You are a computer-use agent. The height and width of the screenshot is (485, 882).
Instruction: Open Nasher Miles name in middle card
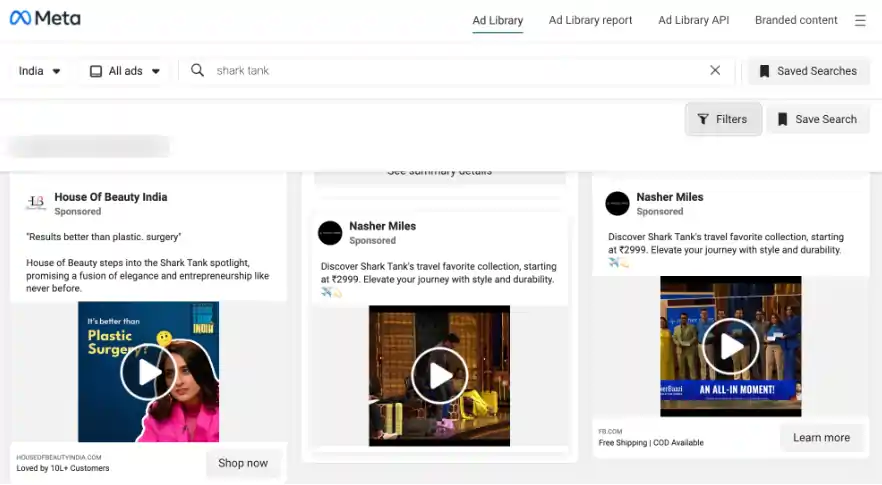pyautogui.click(x=382, y=226)
